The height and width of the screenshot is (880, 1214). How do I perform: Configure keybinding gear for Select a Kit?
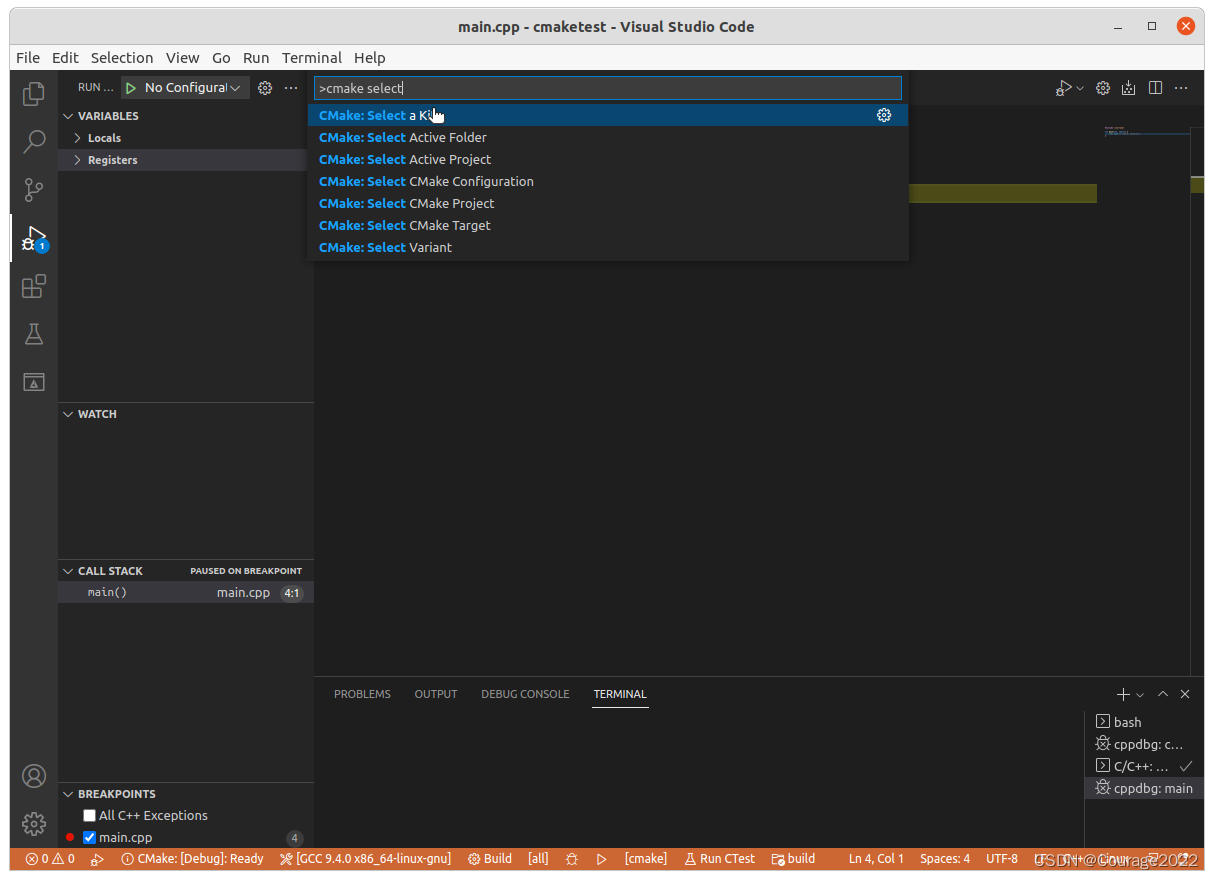tap(884, 115)
